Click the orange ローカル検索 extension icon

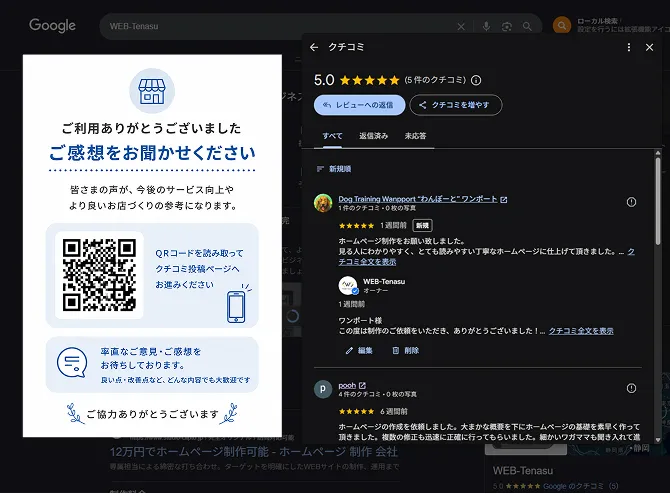coord(562,26)
